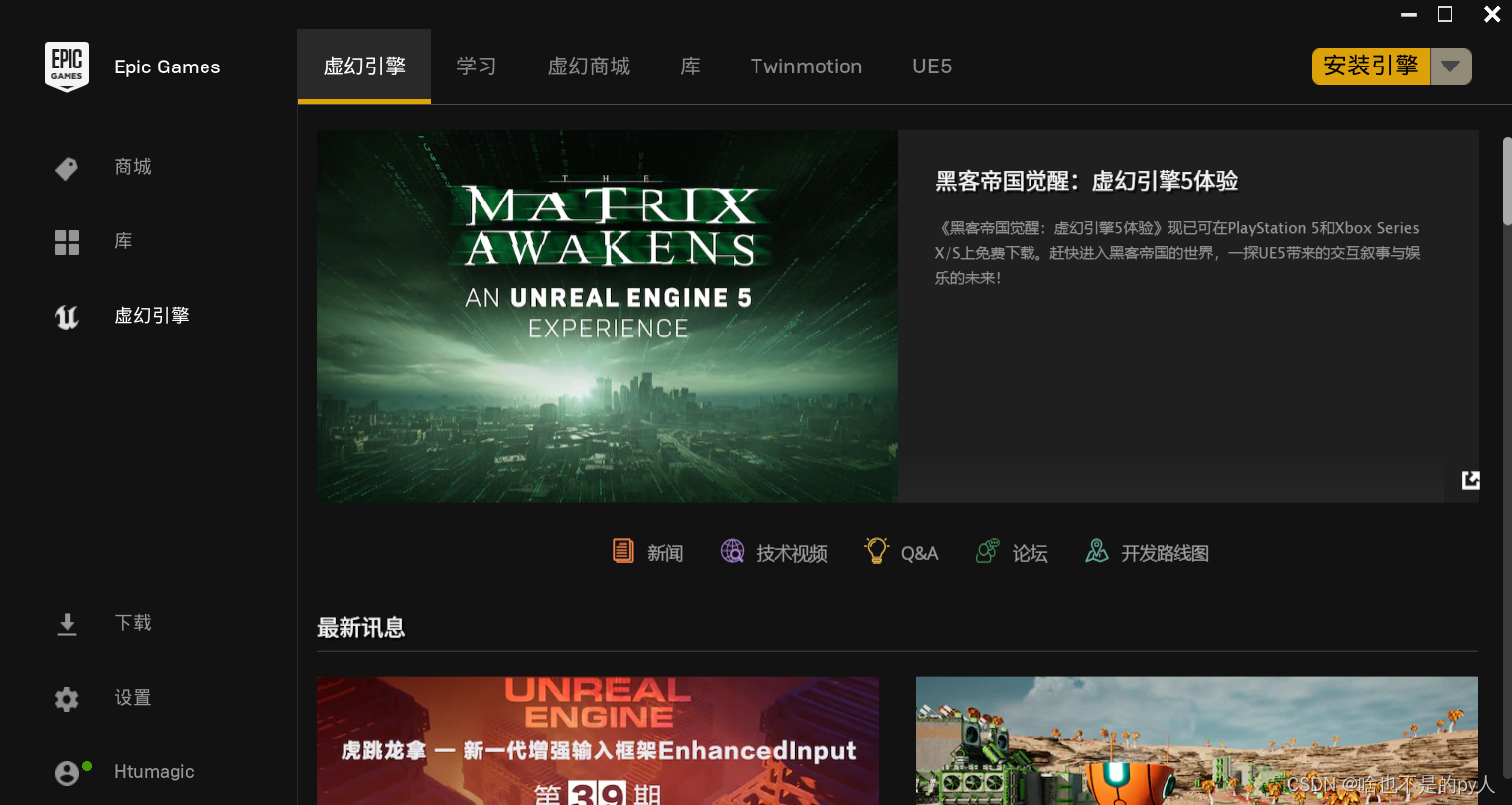Open the Q&A link text
This screenshot has height=805, width=1512.
click(919, 553)
